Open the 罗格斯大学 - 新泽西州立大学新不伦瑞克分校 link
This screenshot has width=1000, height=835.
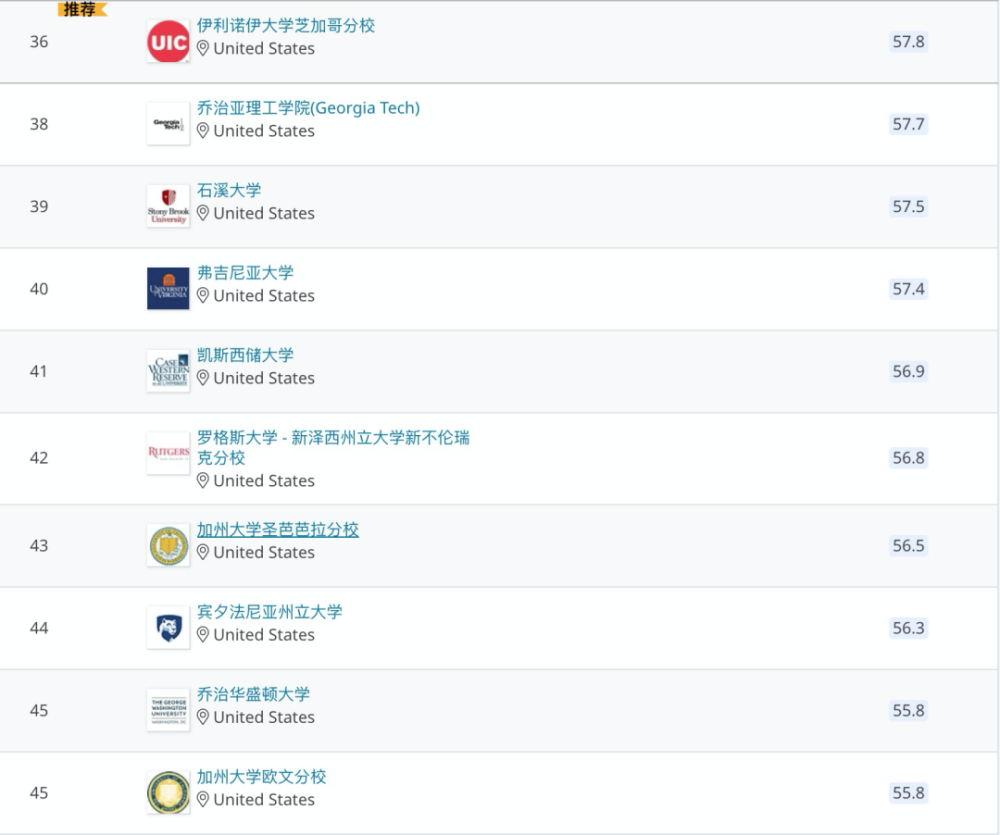tap(333, 447)
